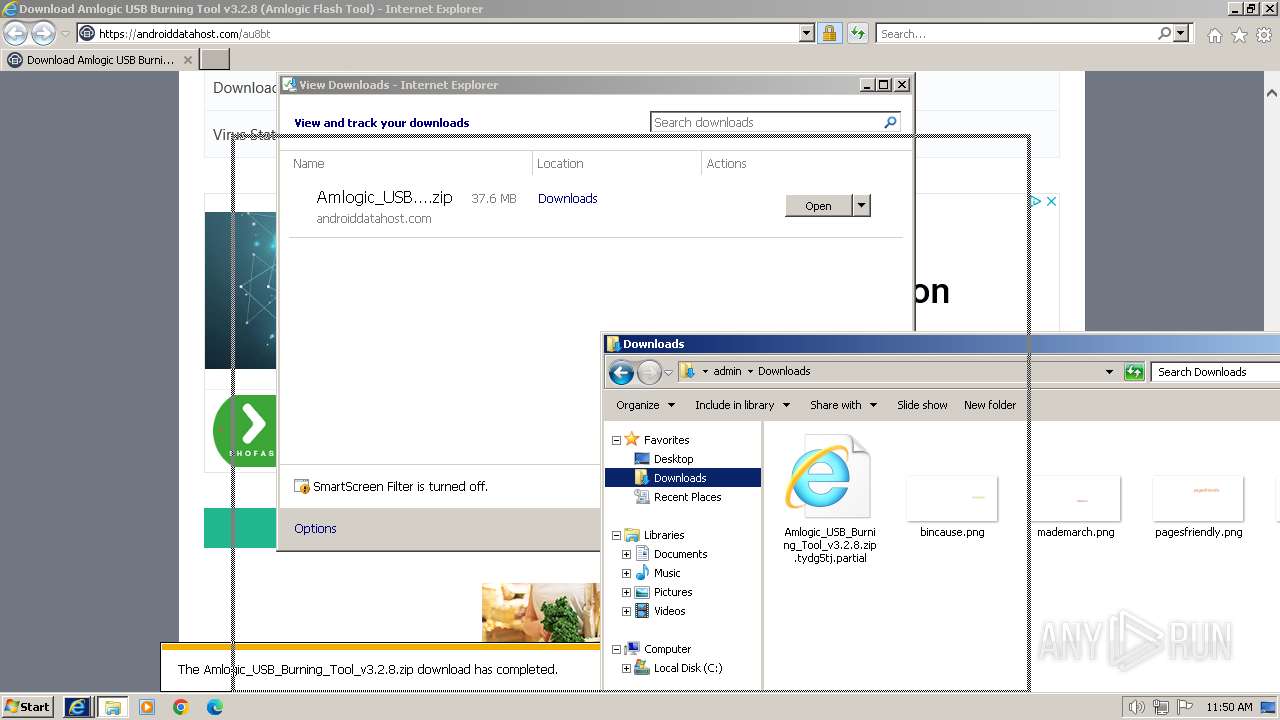The height and width of the screenshot is (720, 1280).
Task: Open Organize dropdown menu in Explorer
Action: (x=645, y=405)
